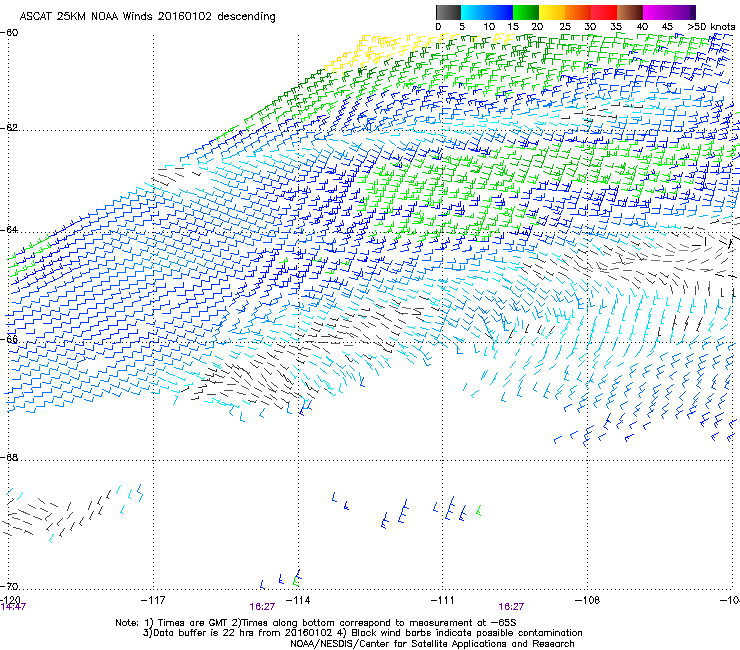Click the '-114' longitude axis label
This screenshot has height=650, width=740.
pyautogui.click(x=298, y=600)
